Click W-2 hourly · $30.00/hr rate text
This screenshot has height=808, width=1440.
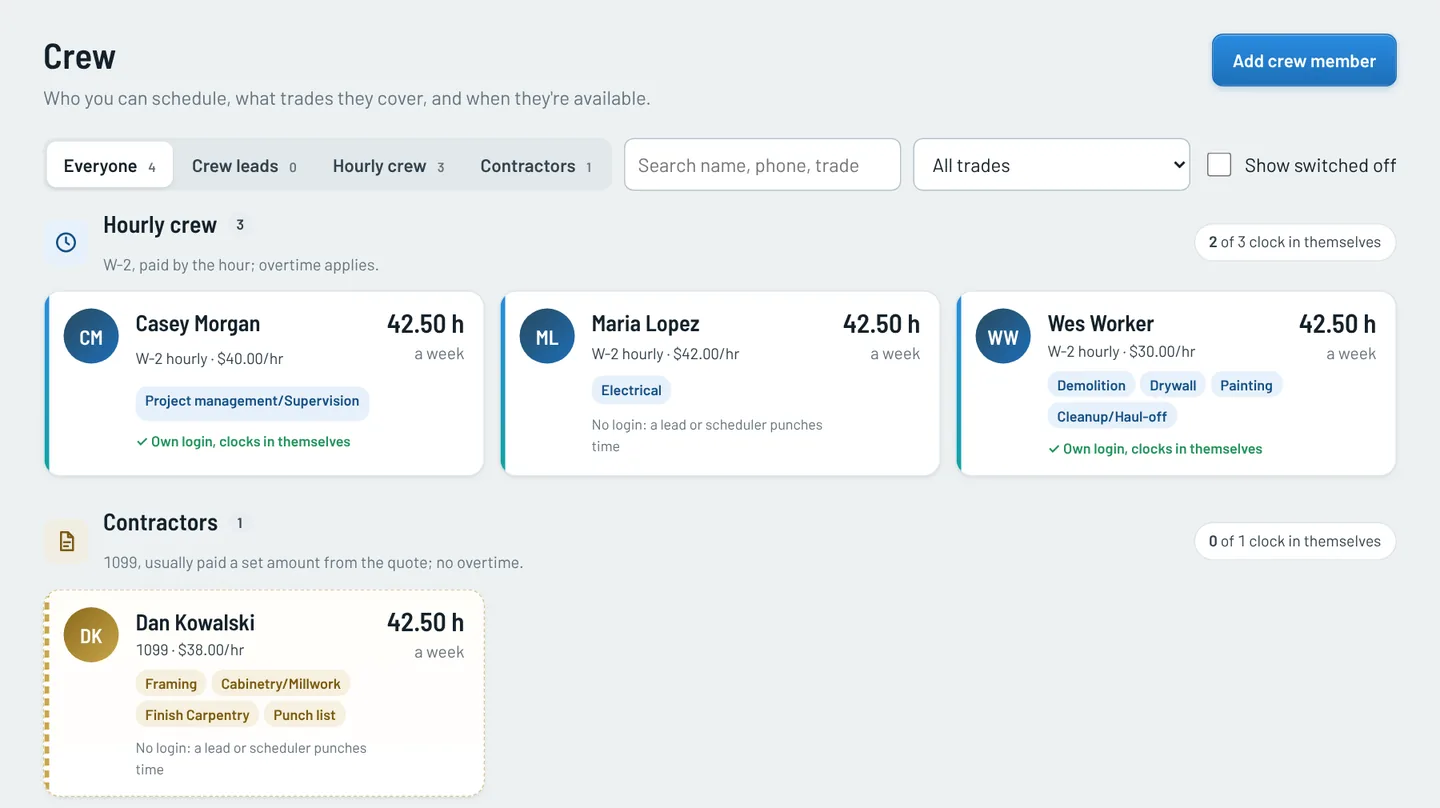coord(1121,351)
